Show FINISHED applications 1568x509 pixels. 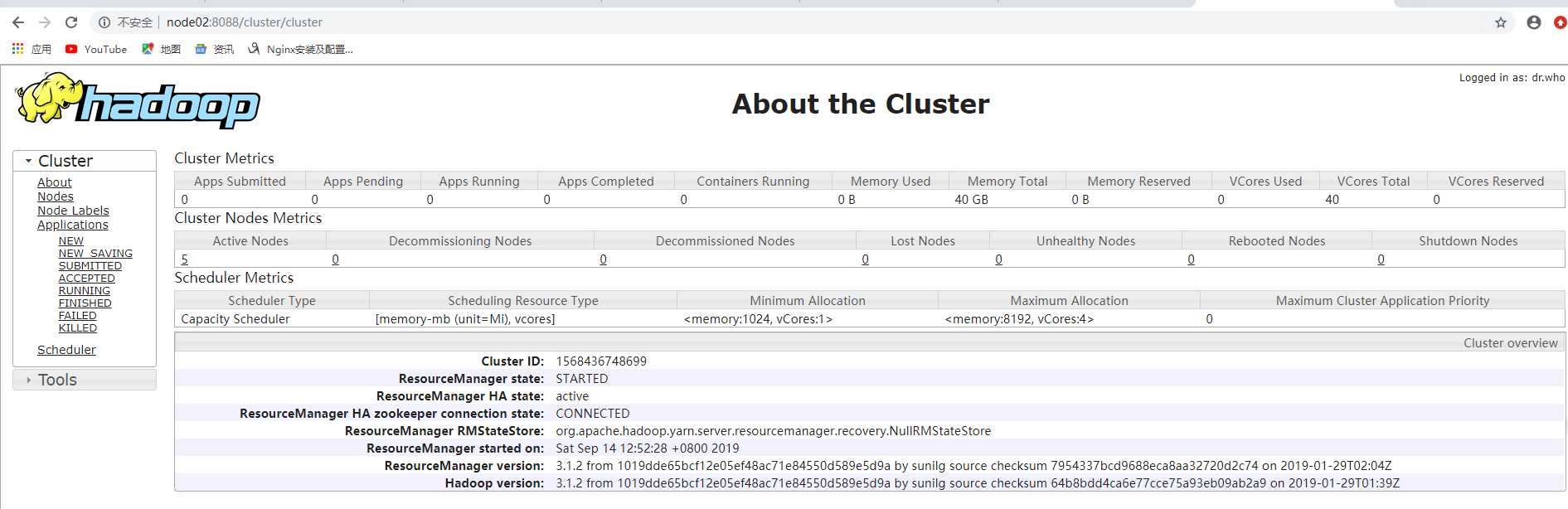tap(85, 303)
